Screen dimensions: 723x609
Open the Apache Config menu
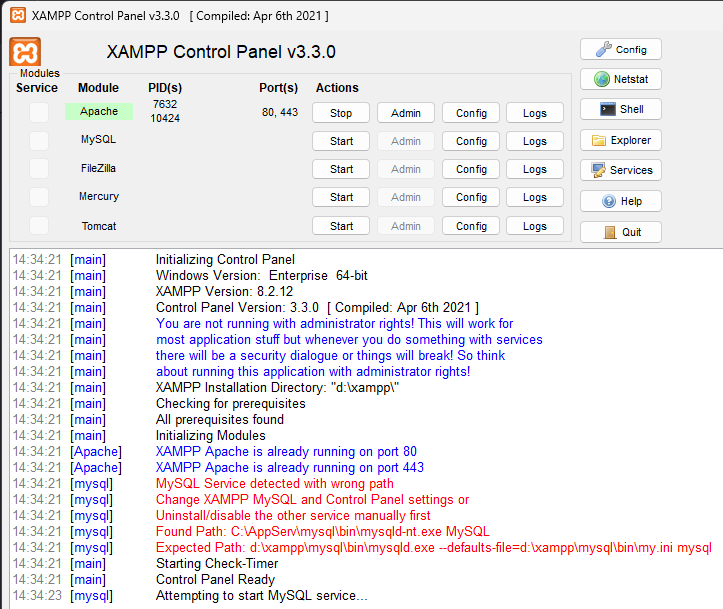click(471, 113)
